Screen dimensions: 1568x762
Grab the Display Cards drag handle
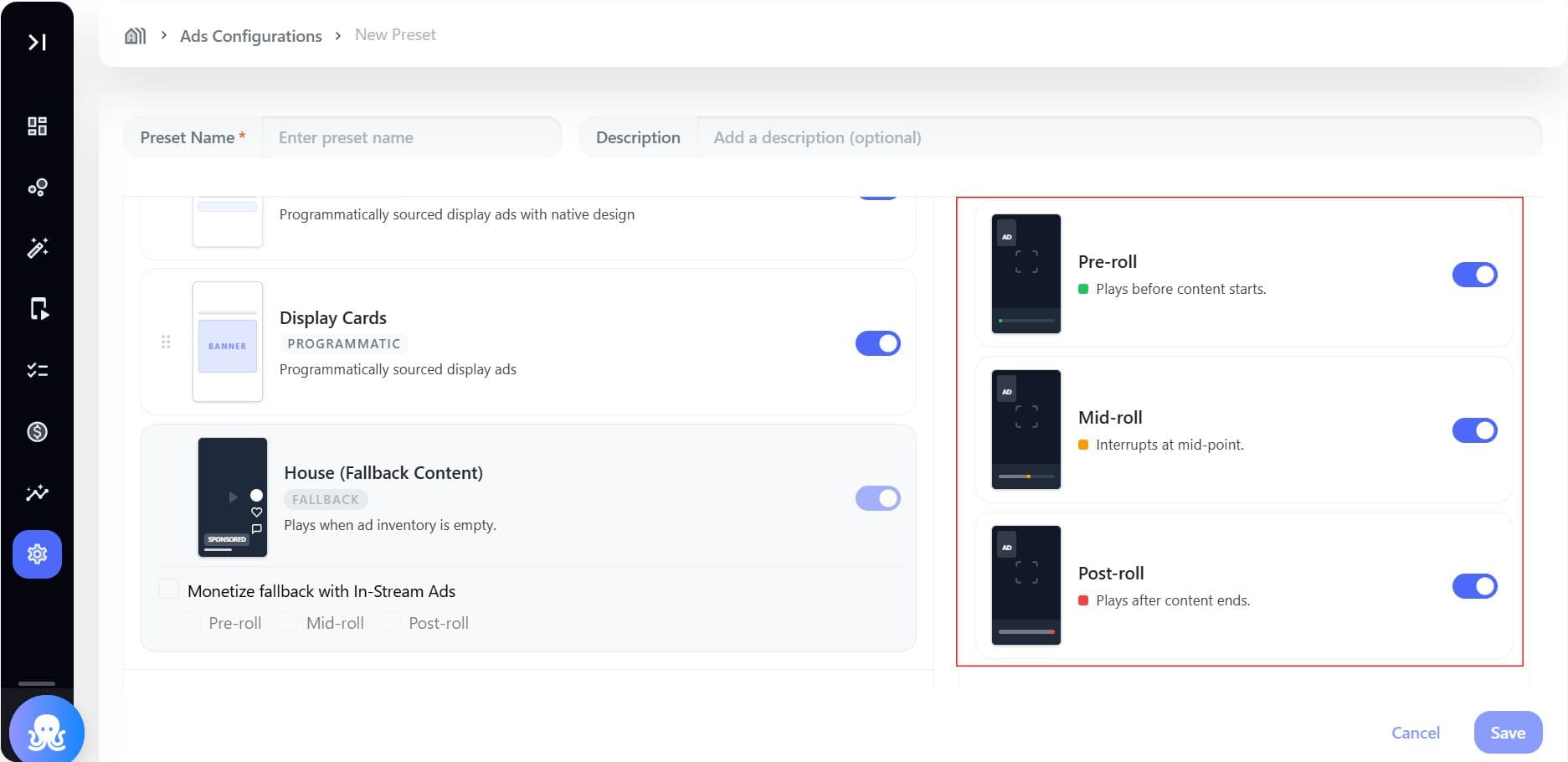tap(166, 342)
